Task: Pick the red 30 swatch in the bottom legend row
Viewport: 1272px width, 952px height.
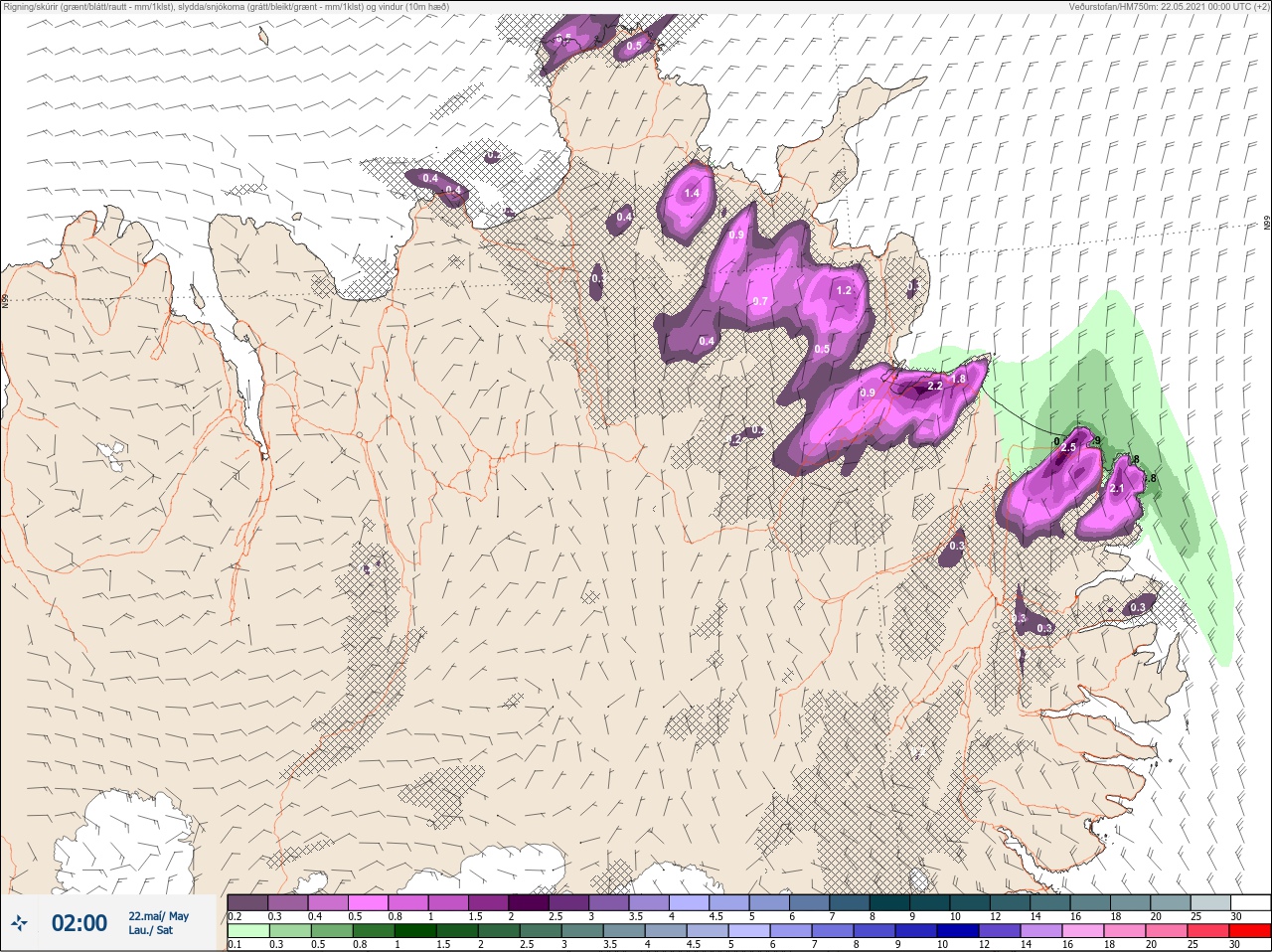Action: tap(1250, 931)
